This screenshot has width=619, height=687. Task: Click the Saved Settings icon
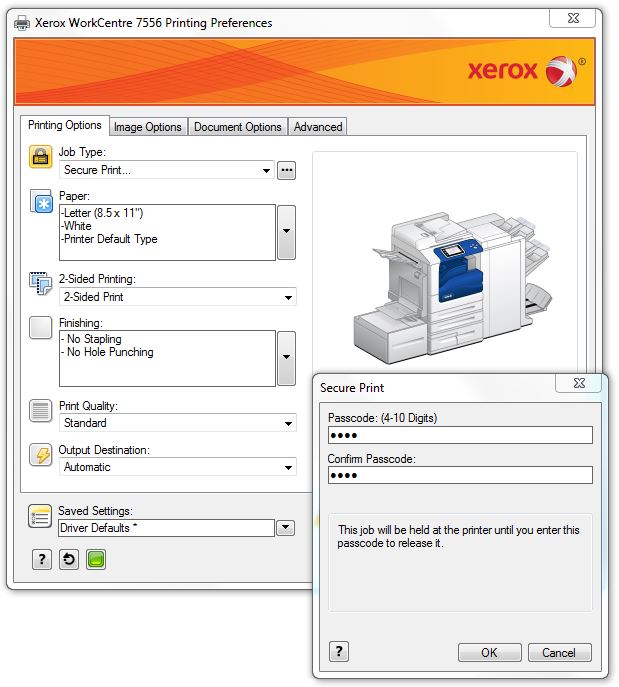tap(41, 516)
